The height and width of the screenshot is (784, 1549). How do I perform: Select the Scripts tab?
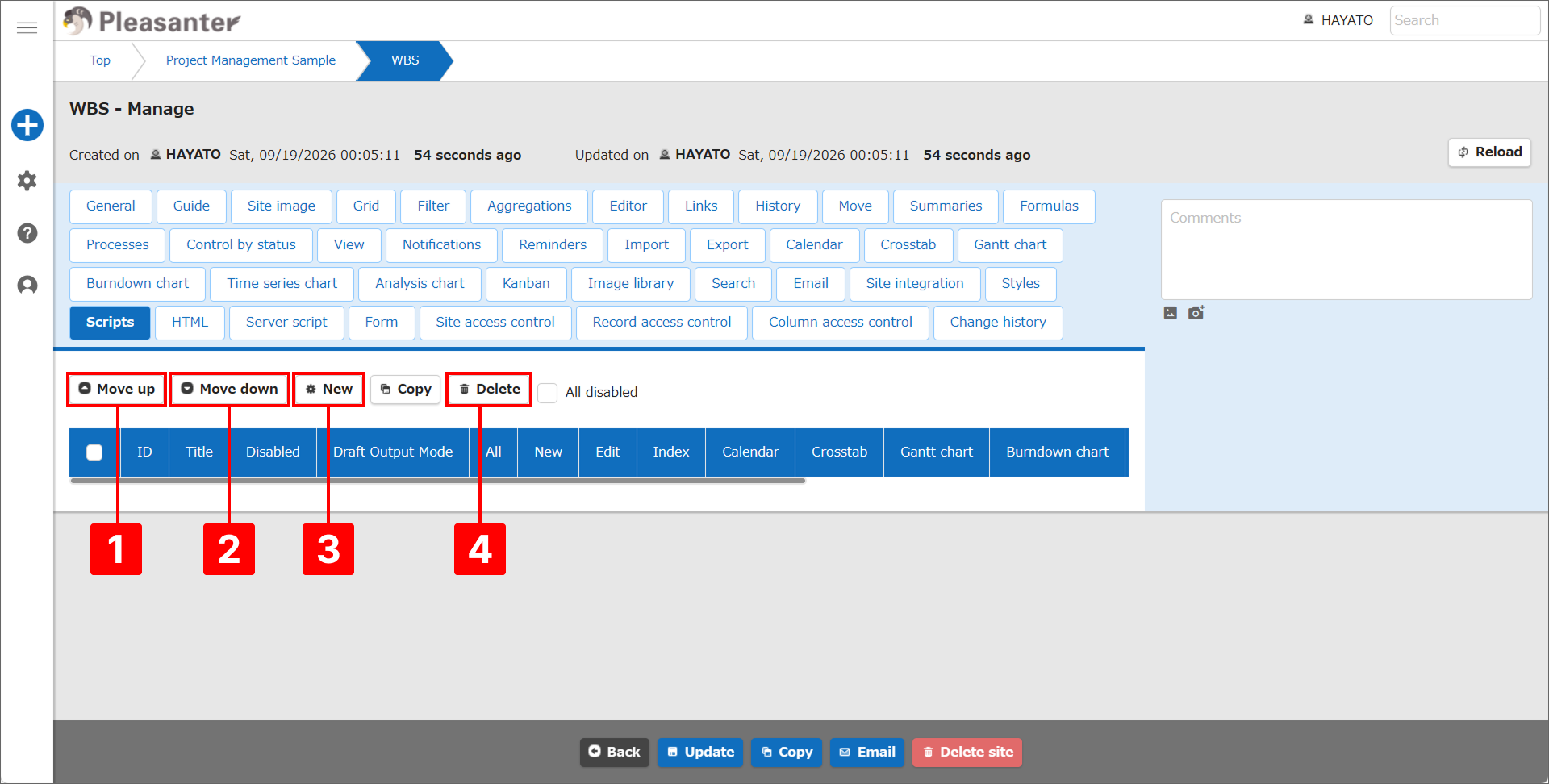click(110, 323)
